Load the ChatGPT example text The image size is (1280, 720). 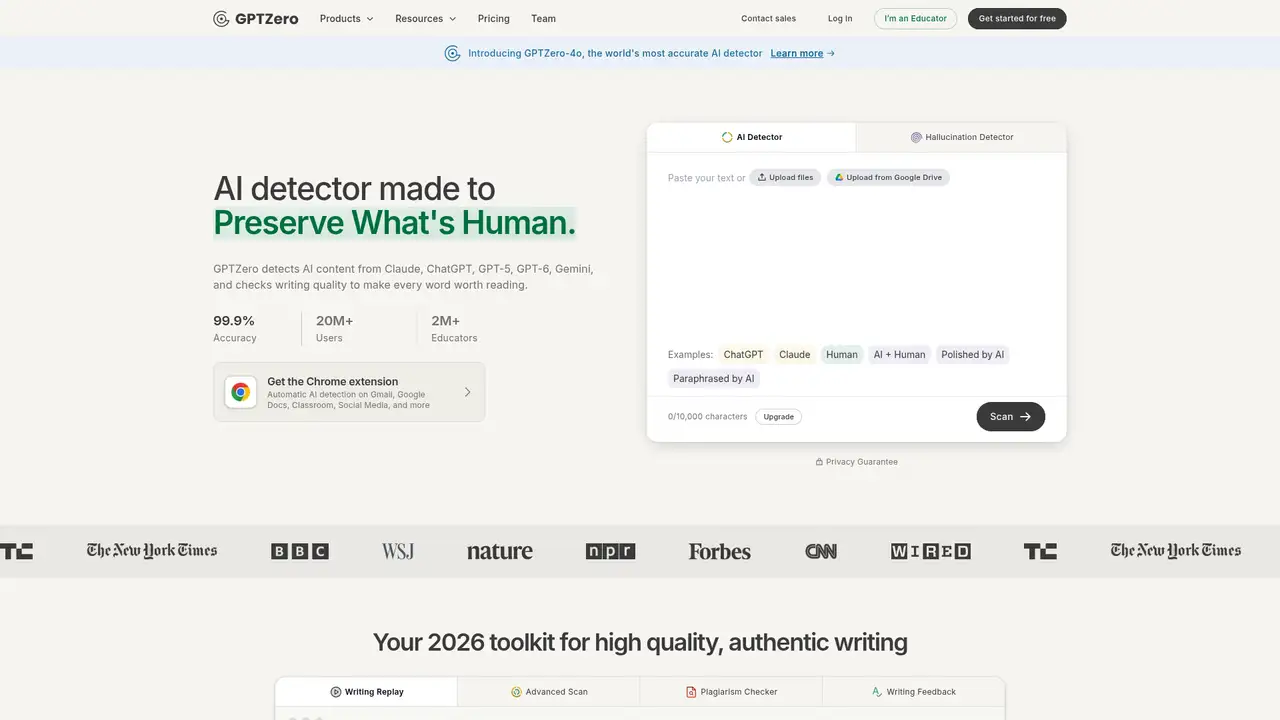coord(743,354)
